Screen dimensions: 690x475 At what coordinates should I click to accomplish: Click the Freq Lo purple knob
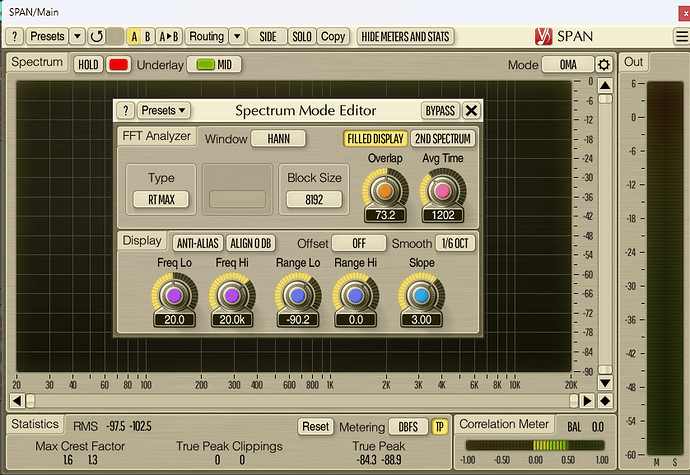coord(174,295)
